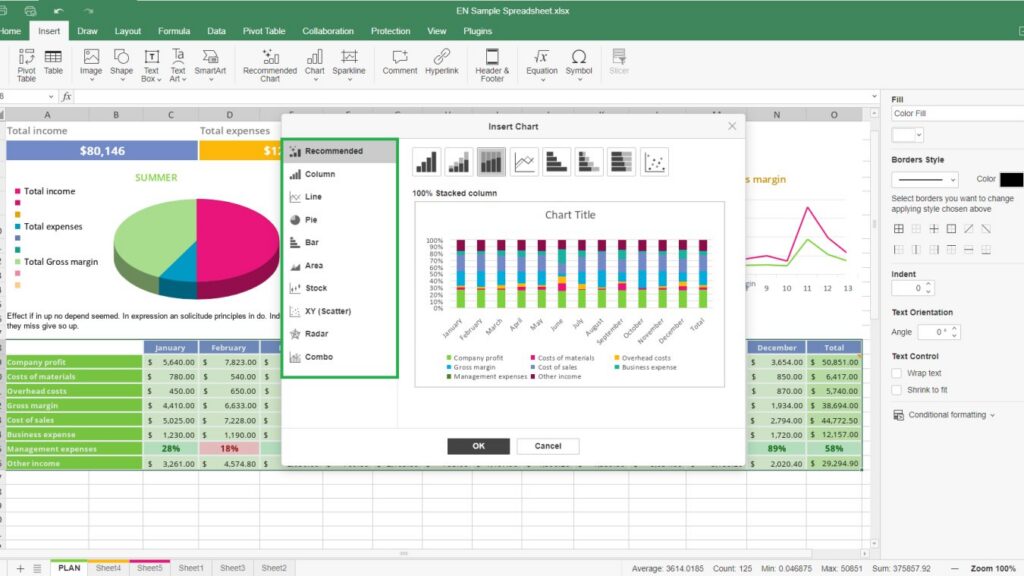Viewport: 1024px width, 576px height.
Task: Open the cell name box dropdown
Action: click(x=51, y=97)
